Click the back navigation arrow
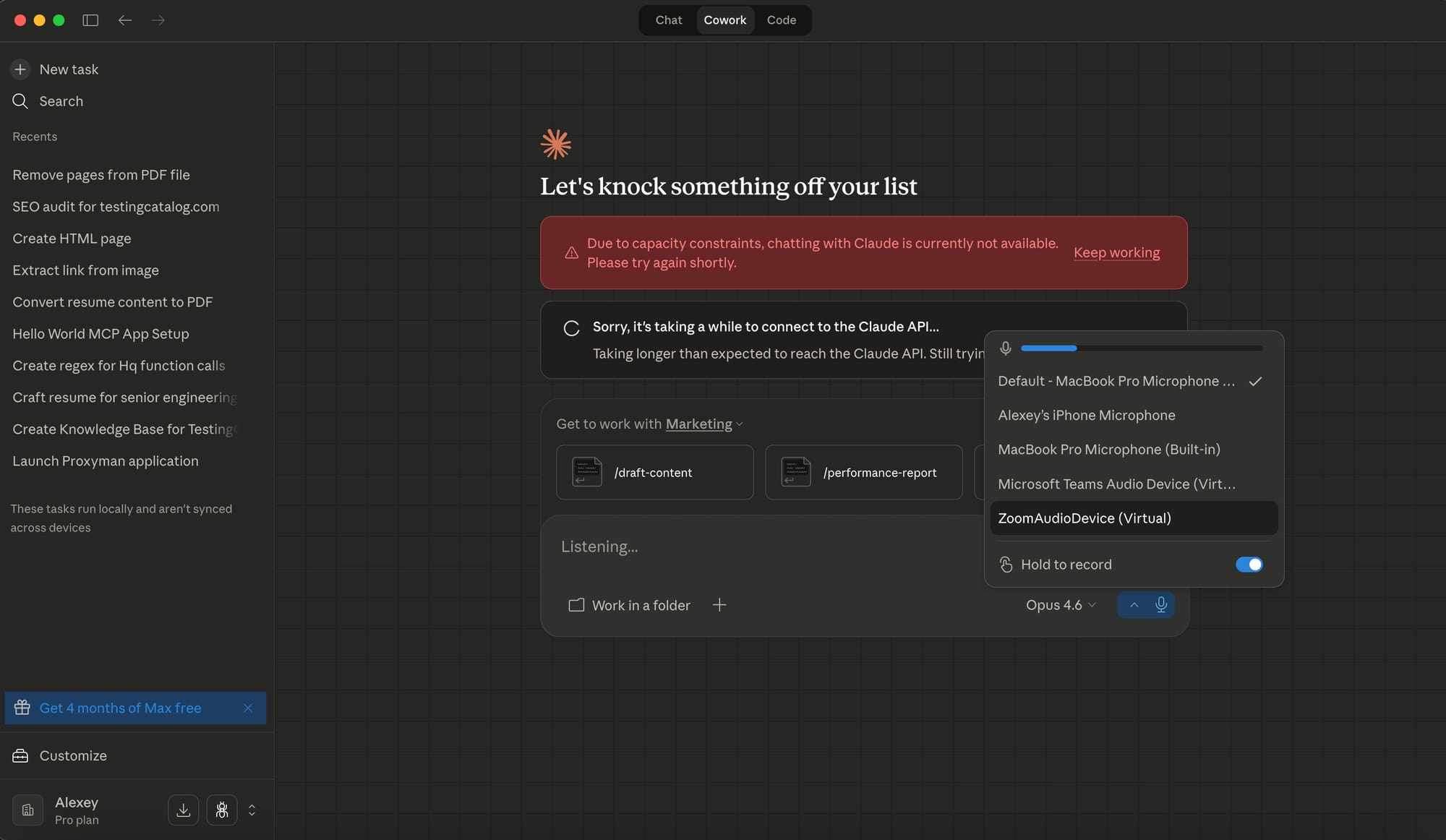 pyautogui.click(x=124, y=20)
